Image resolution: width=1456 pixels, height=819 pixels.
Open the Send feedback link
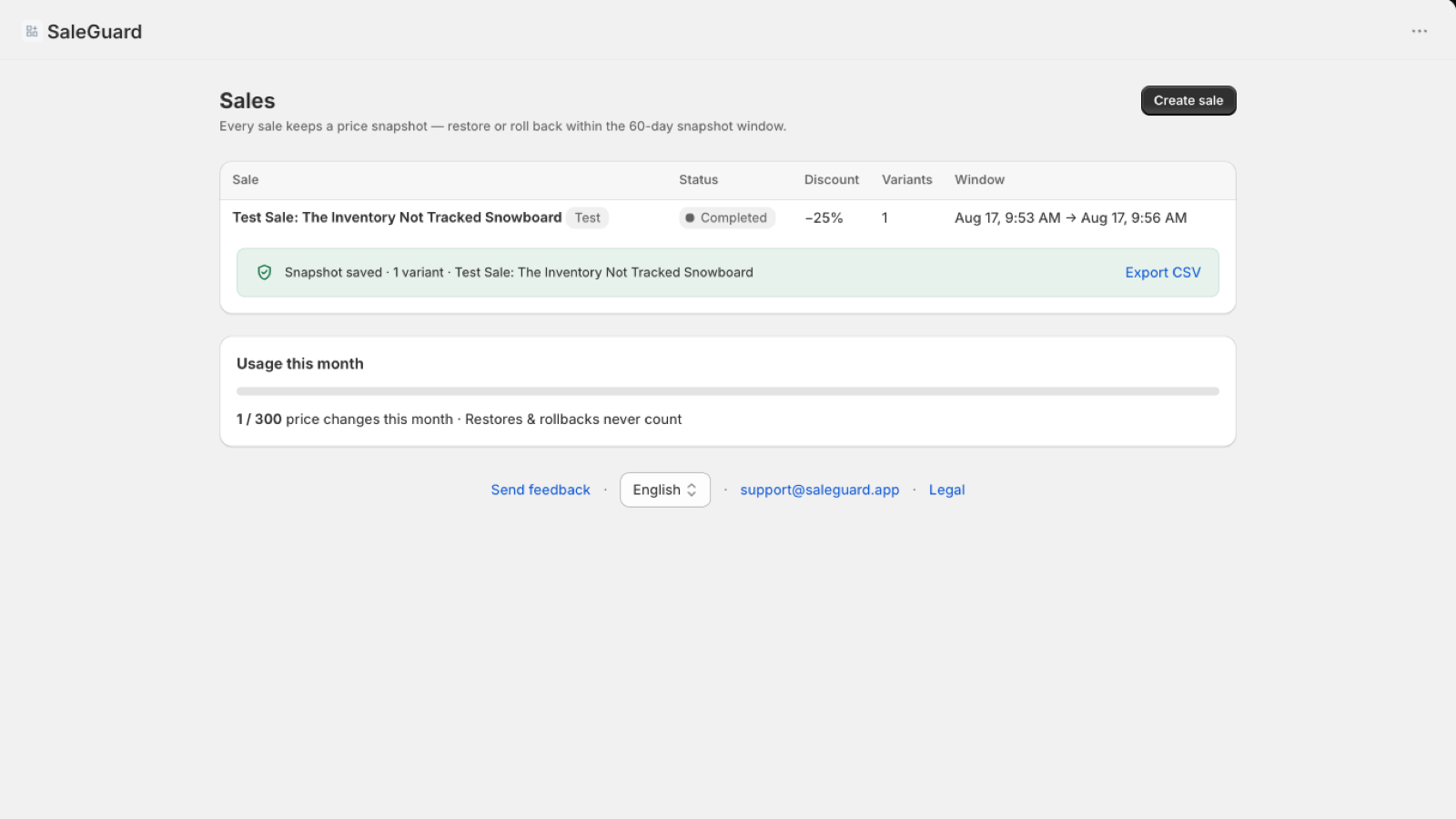(541, 490)
